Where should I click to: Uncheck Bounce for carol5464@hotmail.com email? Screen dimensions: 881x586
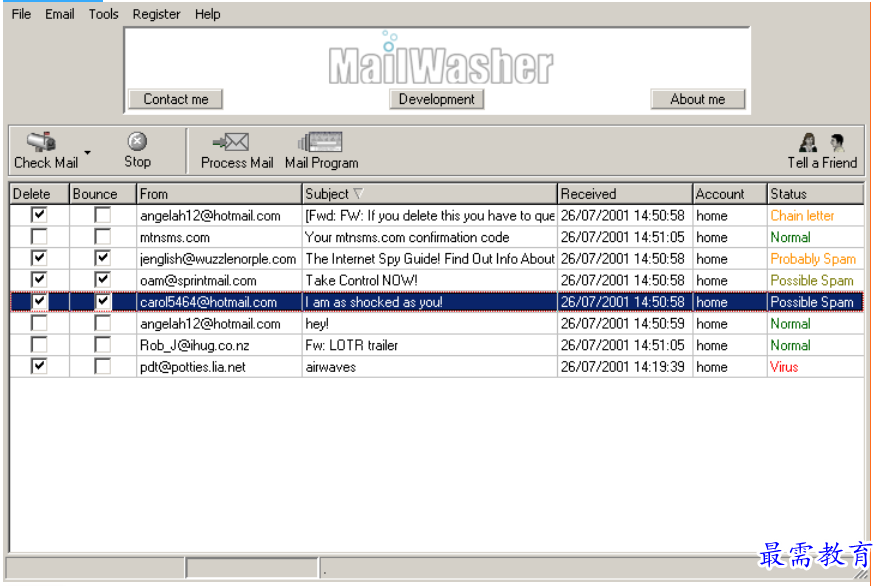[x=102, y=301]
